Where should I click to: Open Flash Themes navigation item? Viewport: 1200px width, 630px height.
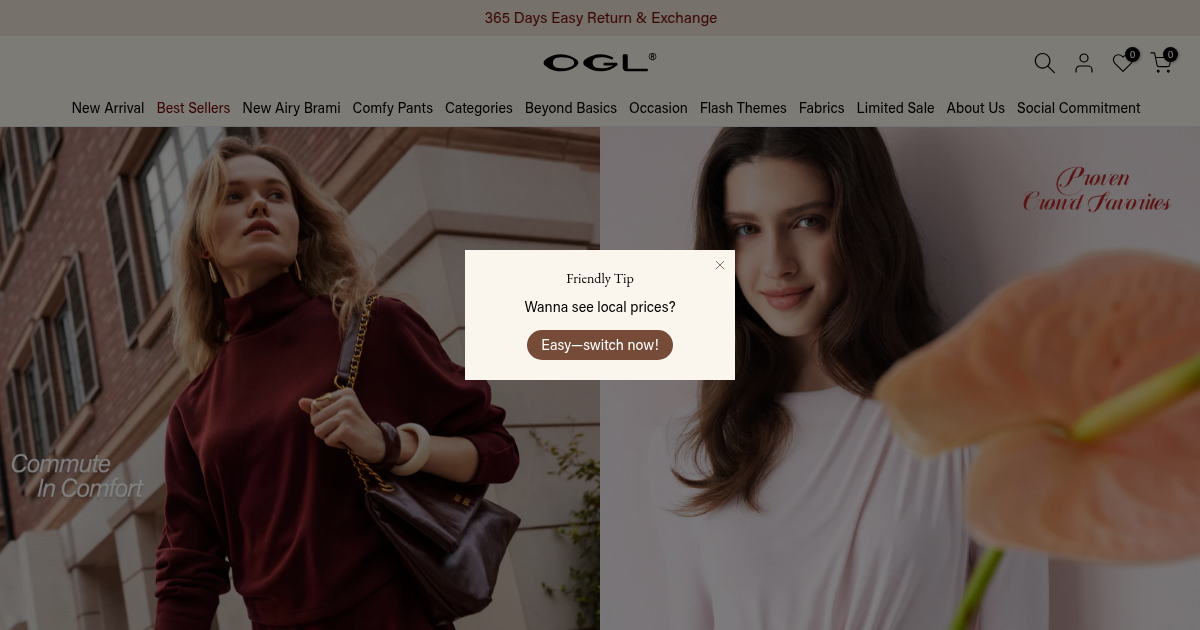point(743,108)
